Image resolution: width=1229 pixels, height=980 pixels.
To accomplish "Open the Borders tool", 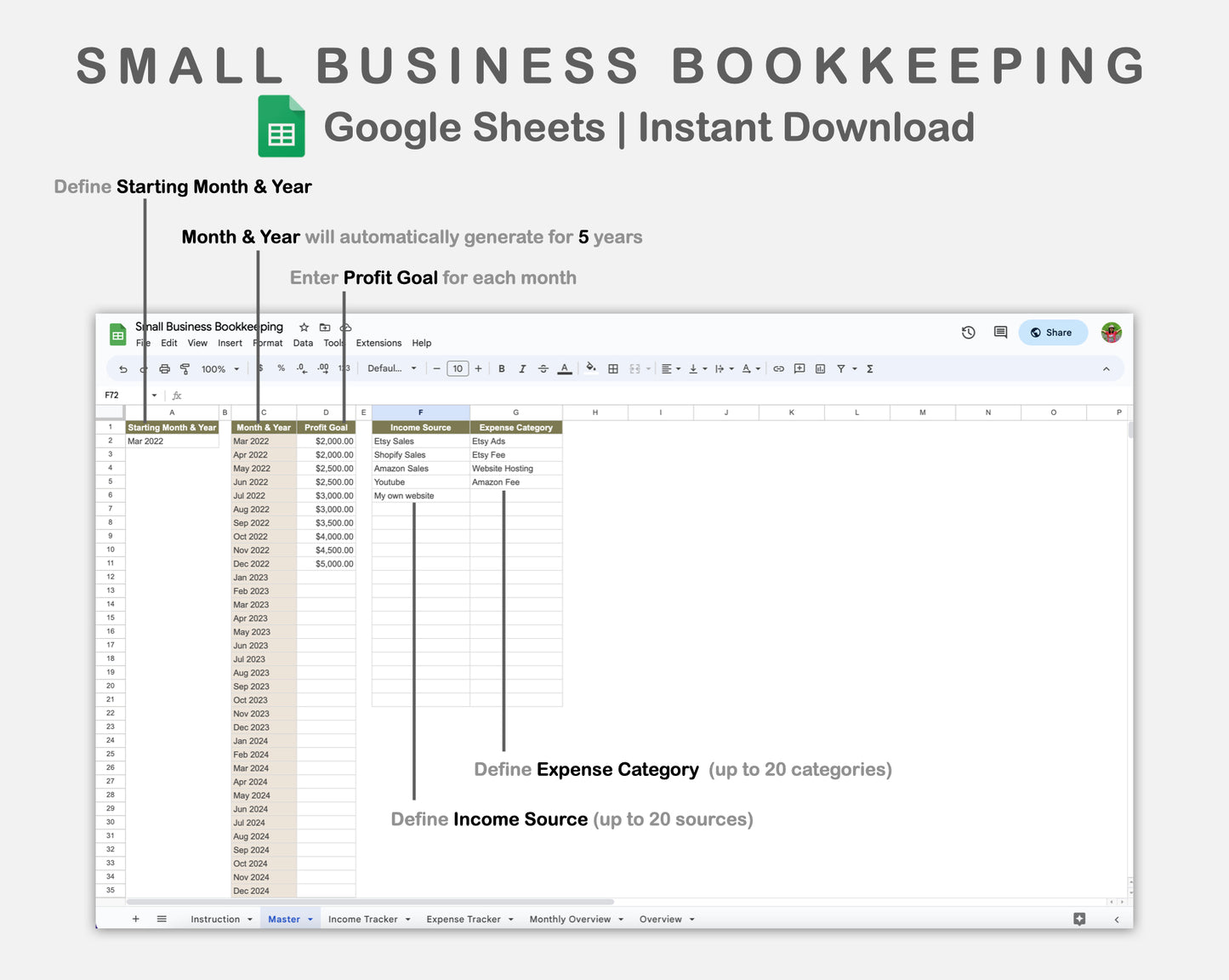I will [612, 369].
